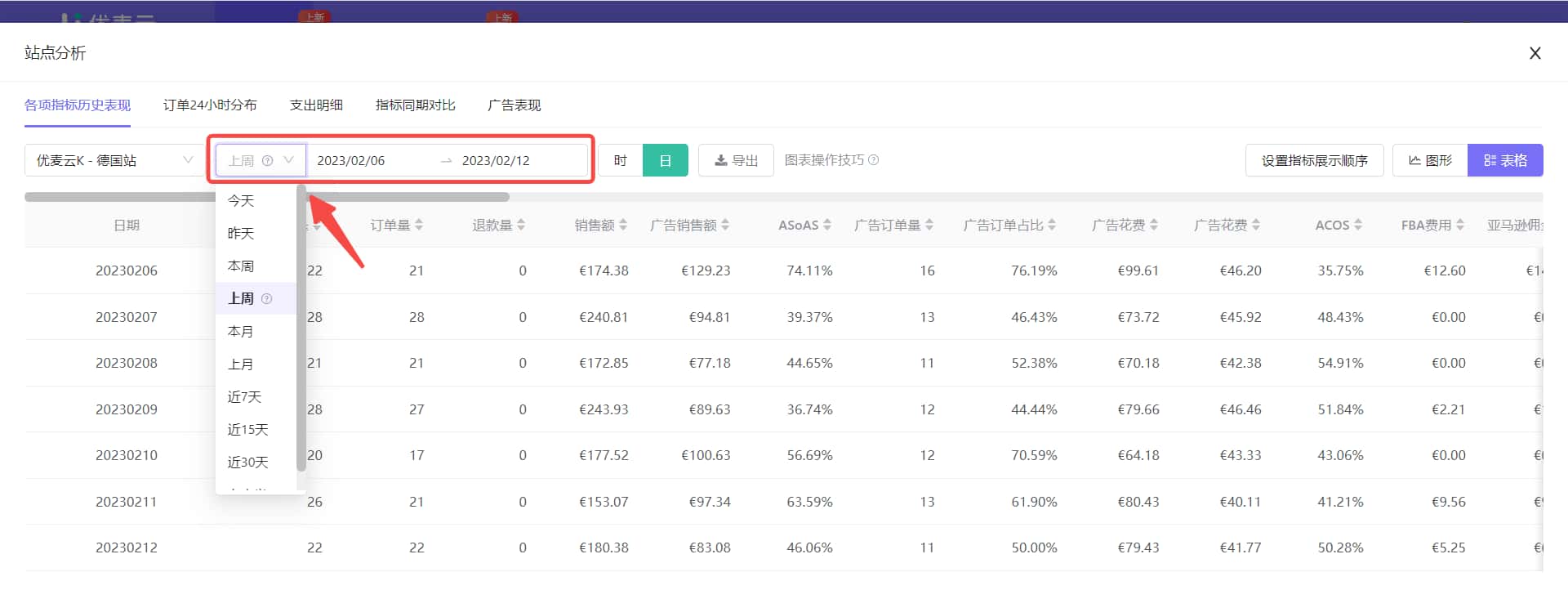
Task: Open the 广告表现 tab
Action: click(x=514, y=105)
